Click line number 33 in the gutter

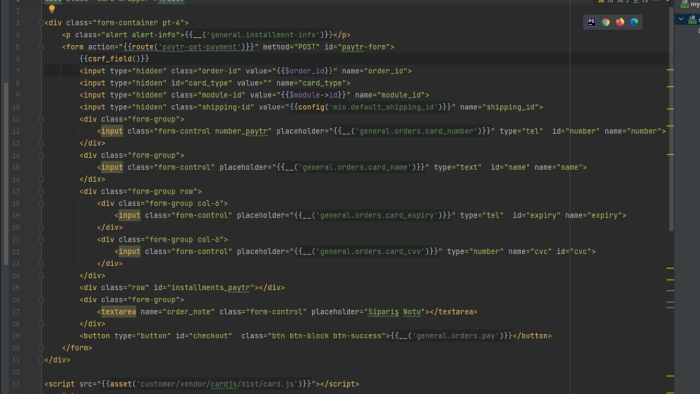pyautogui.click(x=16, y=384)
